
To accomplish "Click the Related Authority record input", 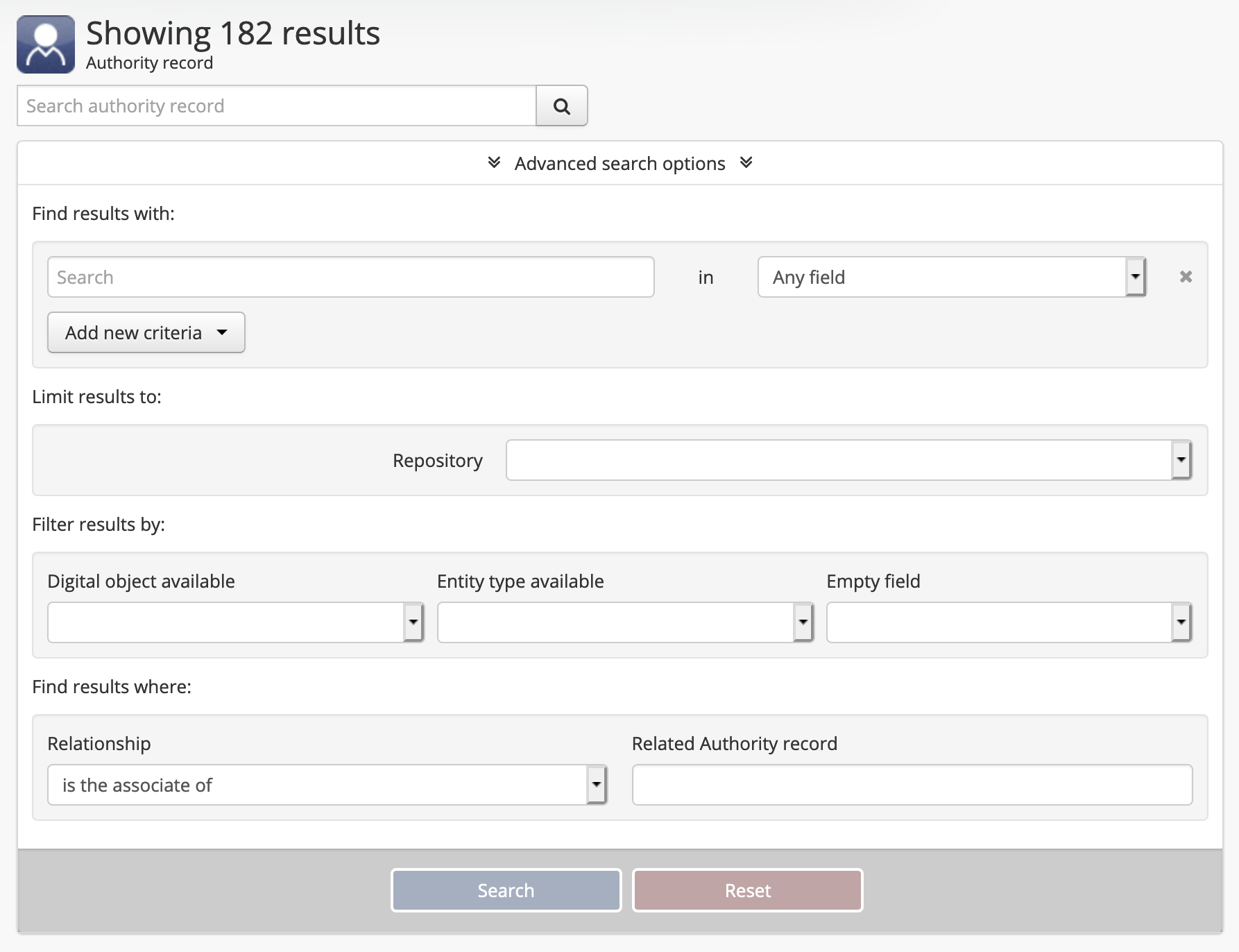I will coord(912,785).
